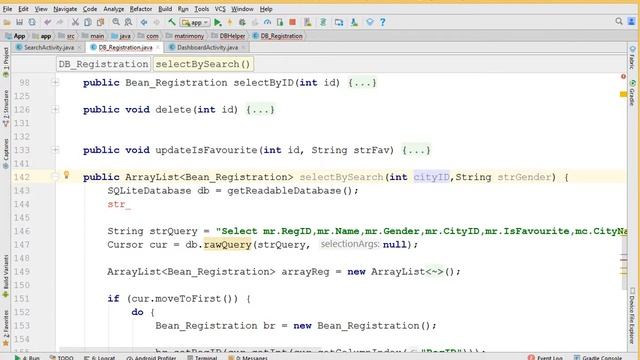Screen dimensions: 640x360
Task: Click the Redo arrow icon
Action: [x=60, y=22]
